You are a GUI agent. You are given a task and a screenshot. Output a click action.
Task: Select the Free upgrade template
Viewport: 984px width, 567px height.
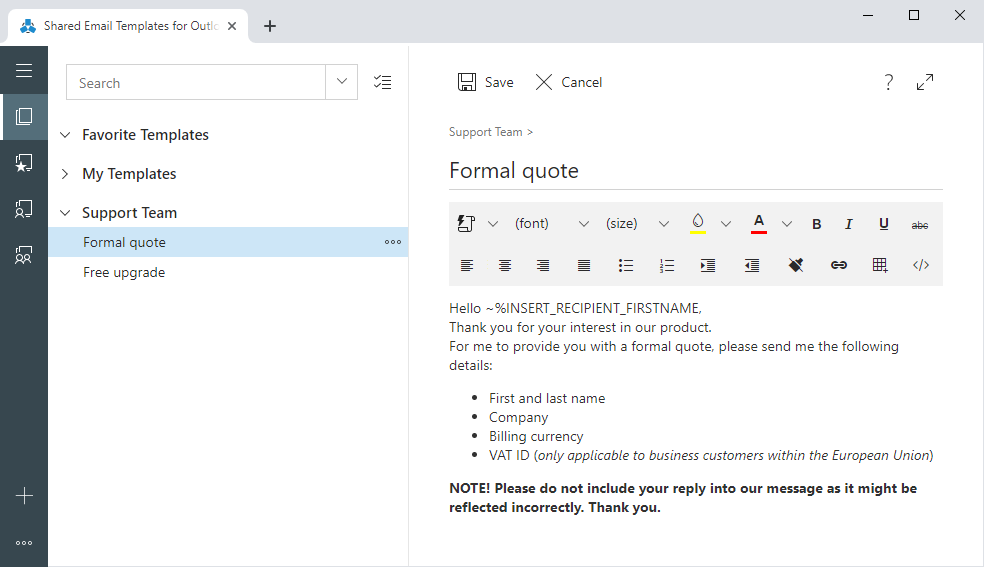click(x=124, y=272)
